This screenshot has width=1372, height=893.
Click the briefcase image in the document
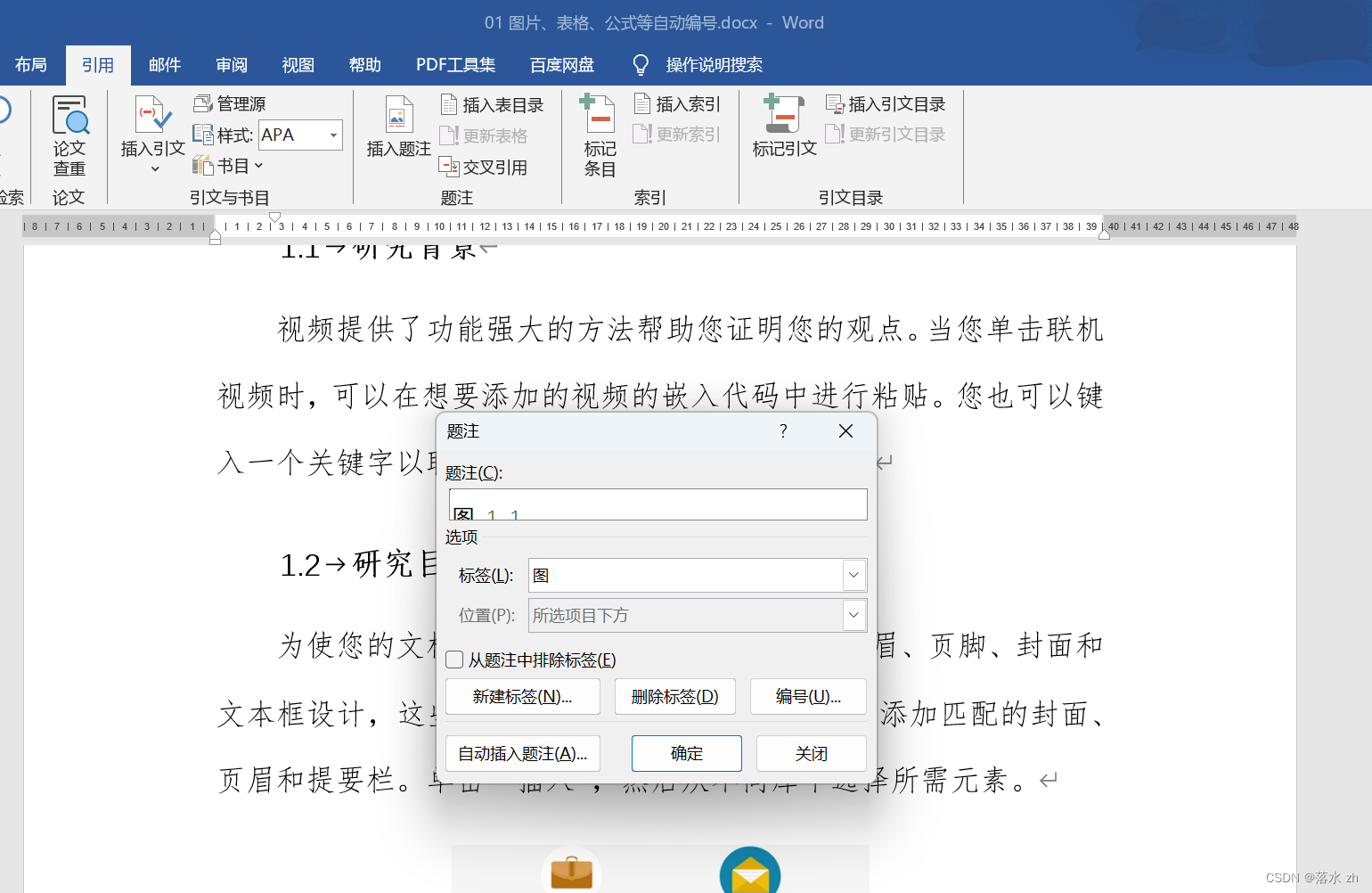point(572,871)
